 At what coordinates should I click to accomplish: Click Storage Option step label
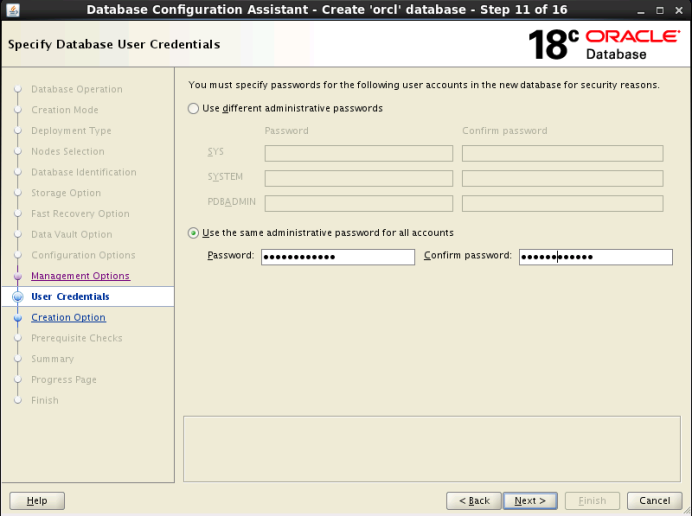(x=66, y=193)
